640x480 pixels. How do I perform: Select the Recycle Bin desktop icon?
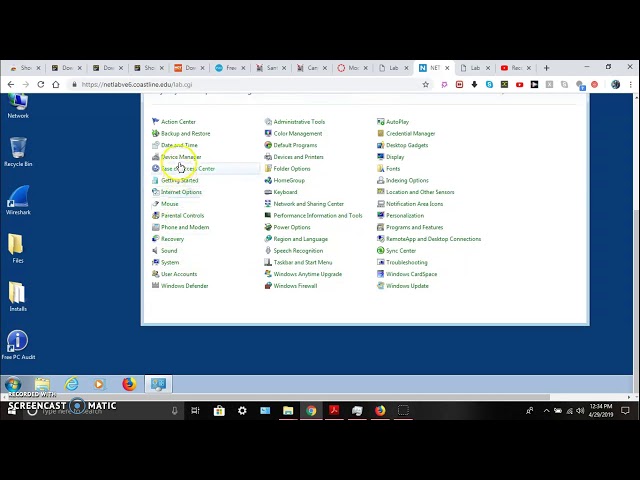click(x=18, y=151)
